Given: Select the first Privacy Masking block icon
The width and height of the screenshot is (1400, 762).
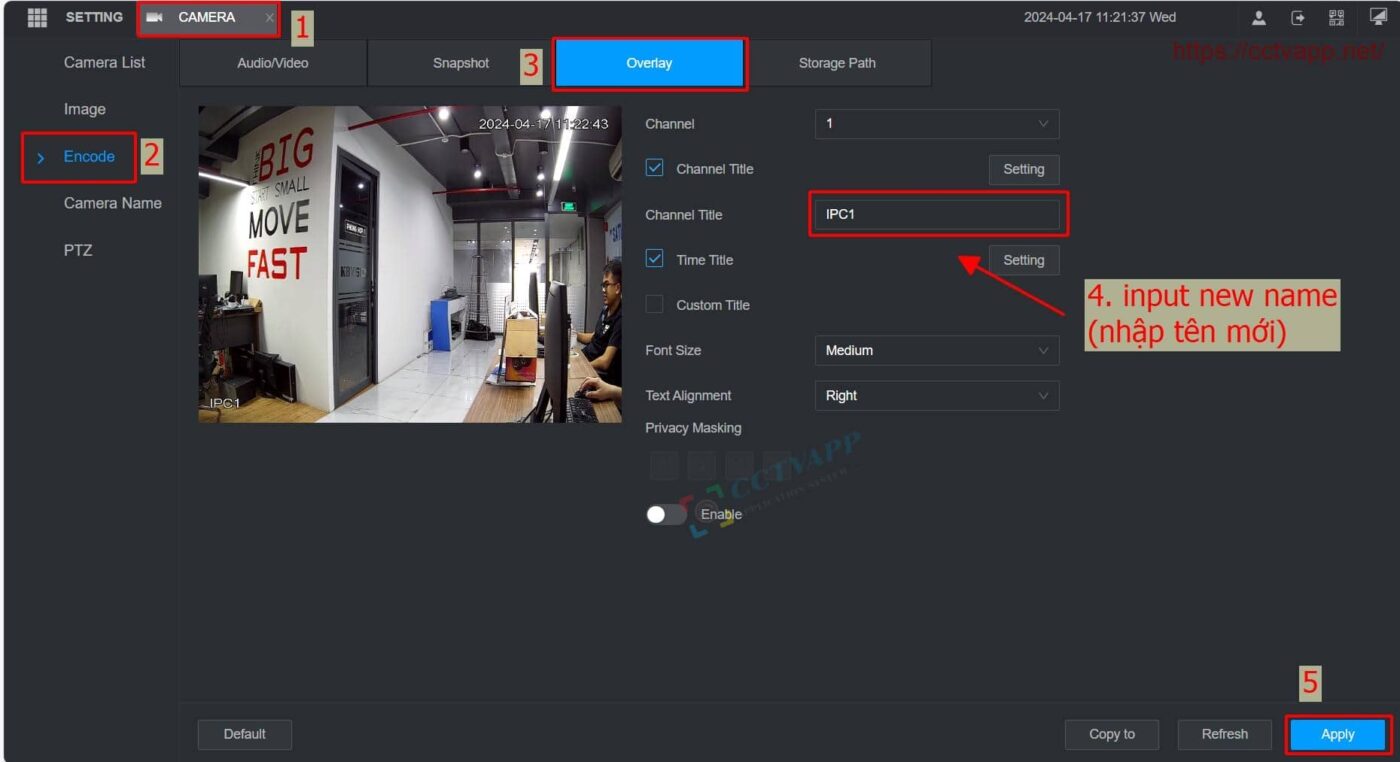Looking at the screenshot, I should [663, 465].
